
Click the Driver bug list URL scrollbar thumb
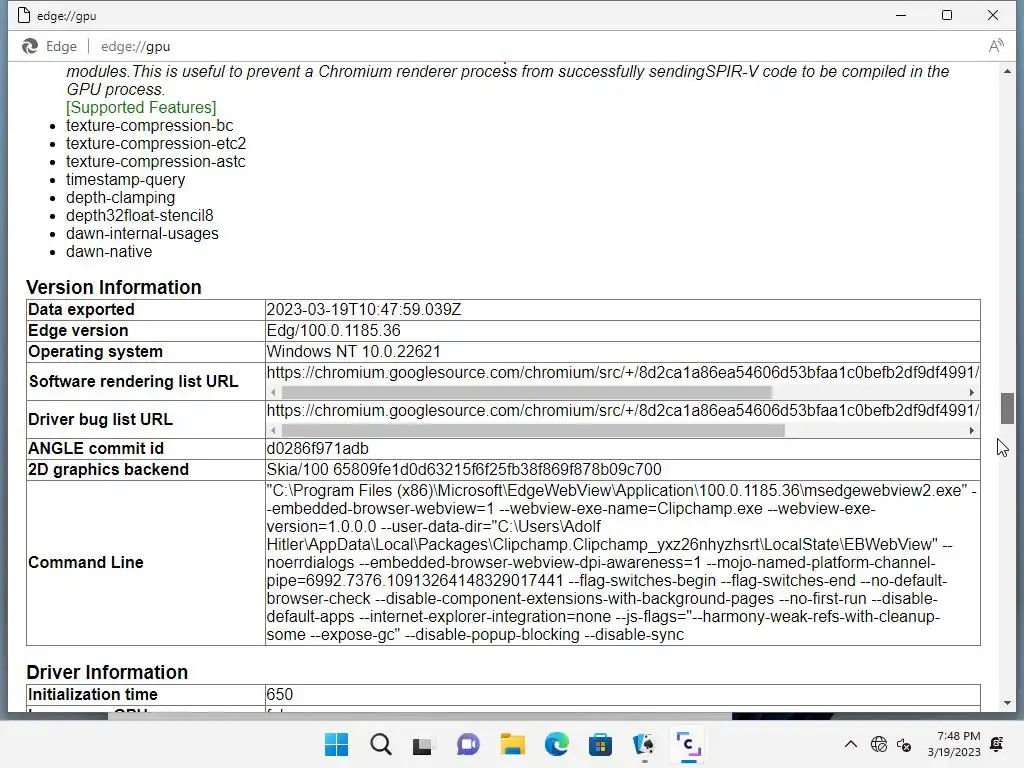pos(533,430)
